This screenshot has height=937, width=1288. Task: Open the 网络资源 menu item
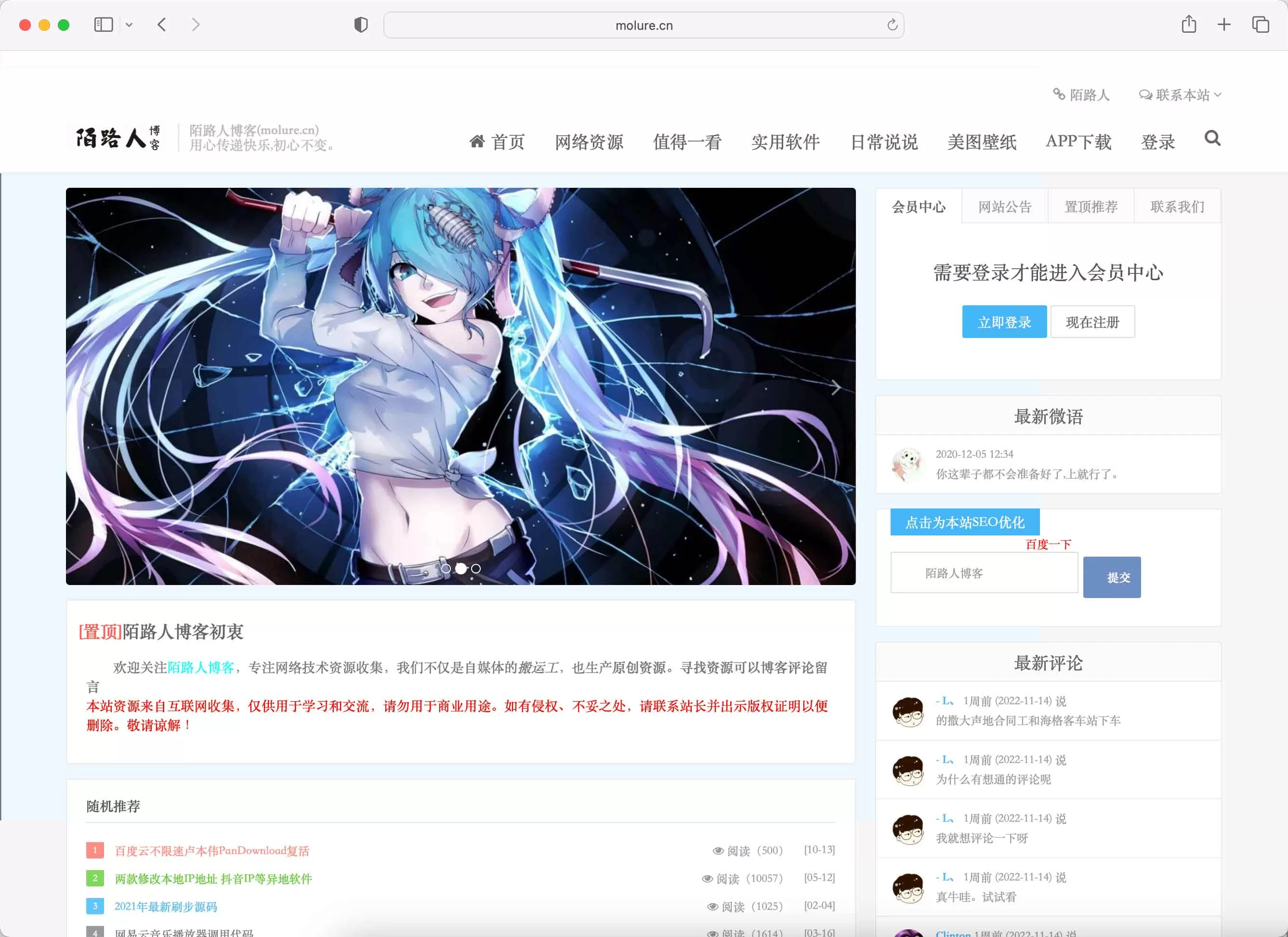[x=589, y=141]
